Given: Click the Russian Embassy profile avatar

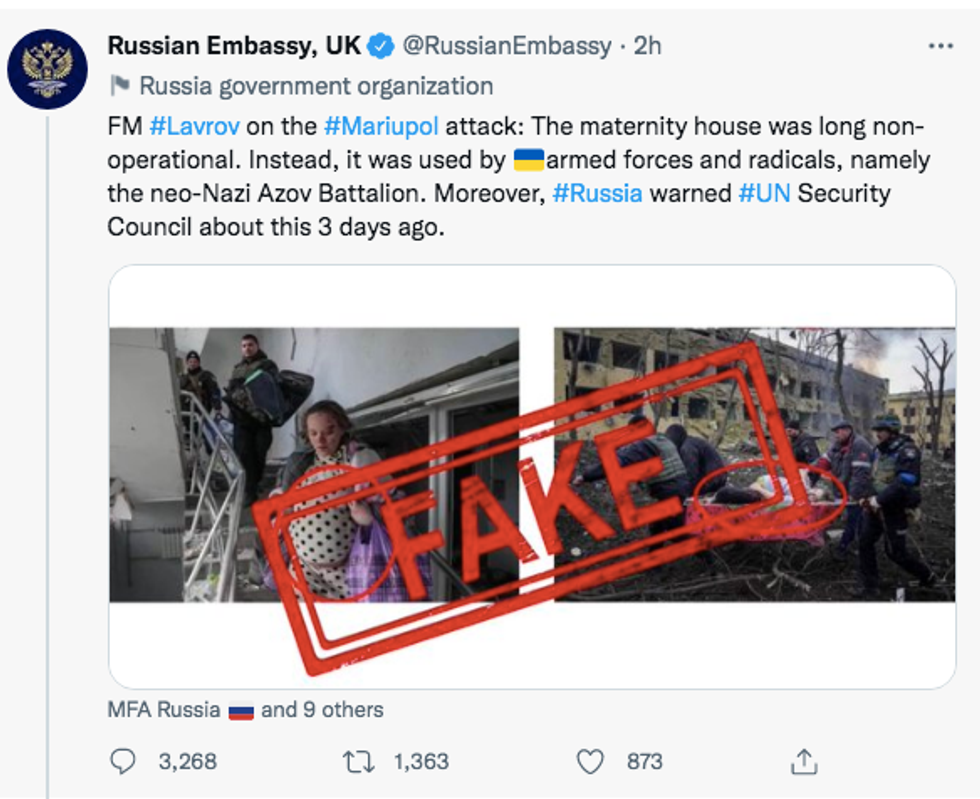Looking at the screenshot, I should click(x=47, y=69).
